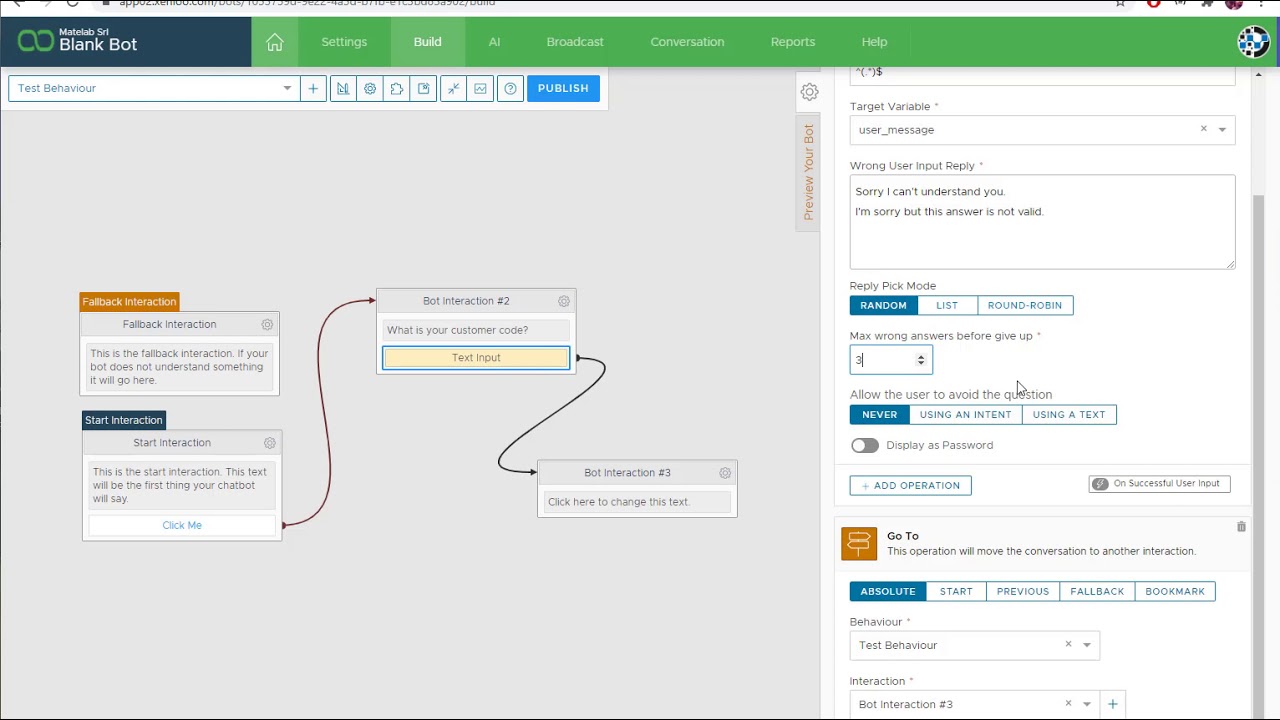
Task: Clear the Test Behaviour selection in Go To
Action: [1068, 645]
